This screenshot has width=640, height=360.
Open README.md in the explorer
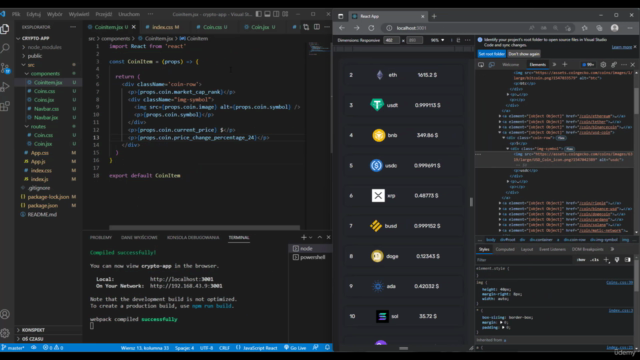pos(42,214)
